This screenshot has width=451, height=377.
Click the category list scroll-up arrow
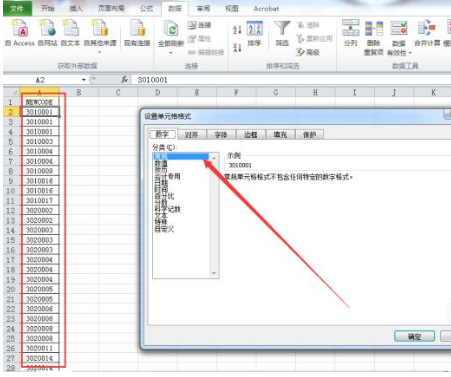click(214, 158)
